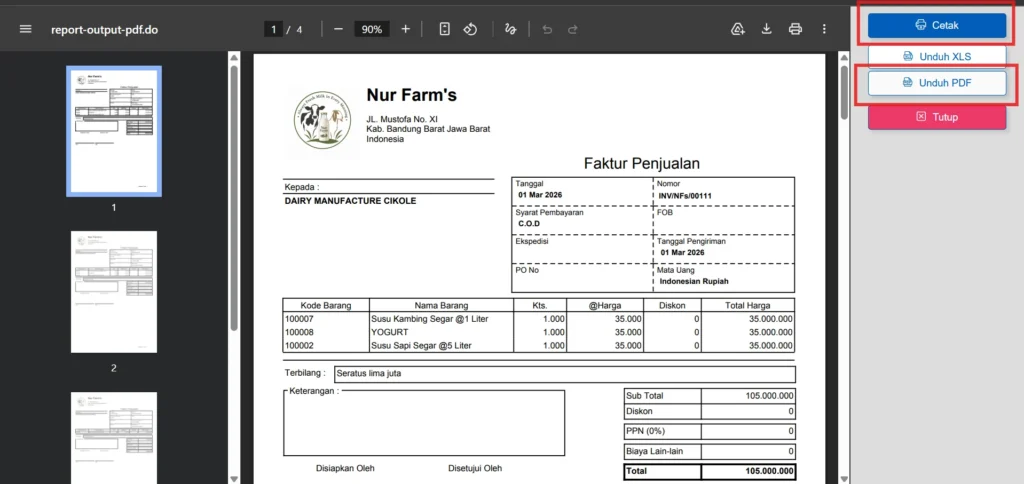Zoom in with the plus icon
The image size is (1024, 484).
click(406, 29)
